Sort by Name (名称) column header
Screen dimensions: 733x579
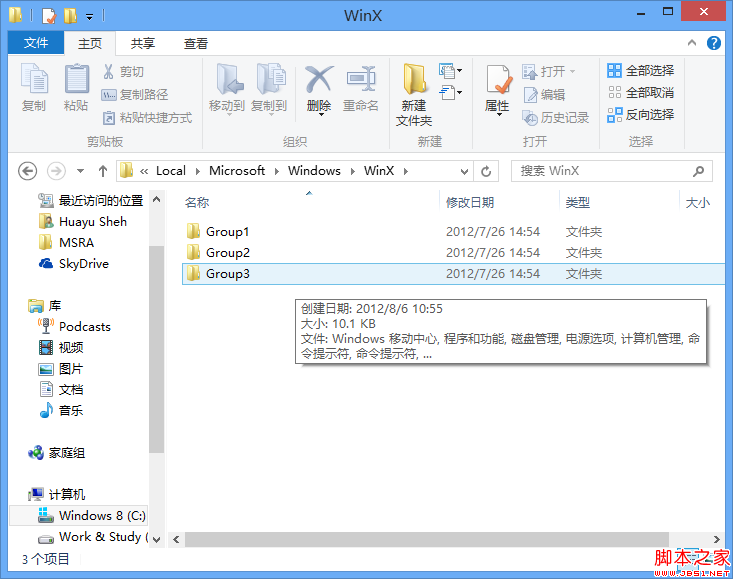(x=197, y=202)
